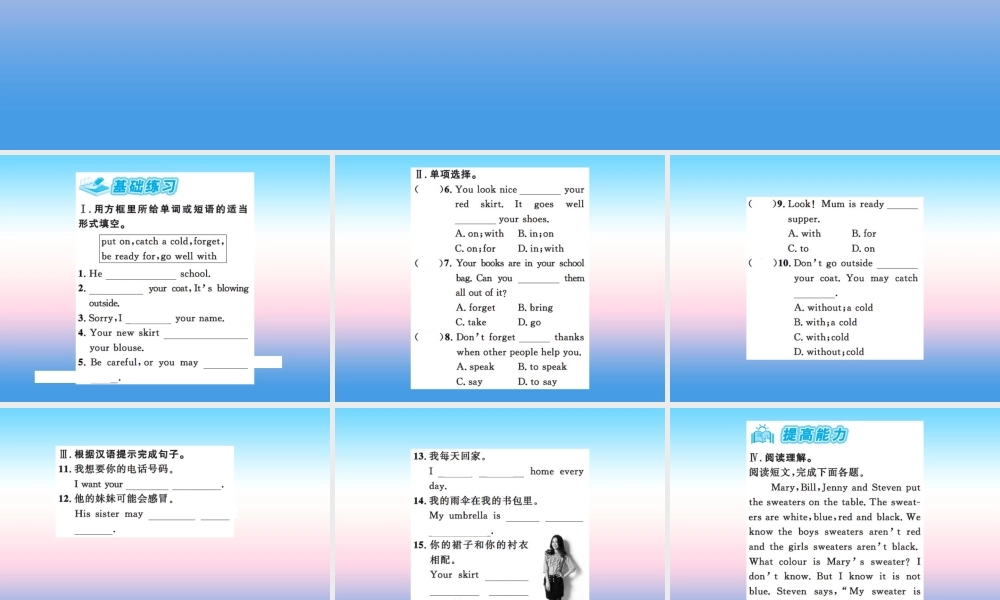The width and height of the screenshot is (1000, 600).
Task: Select option 'C. take' in question 7
Action: point(471,322)
